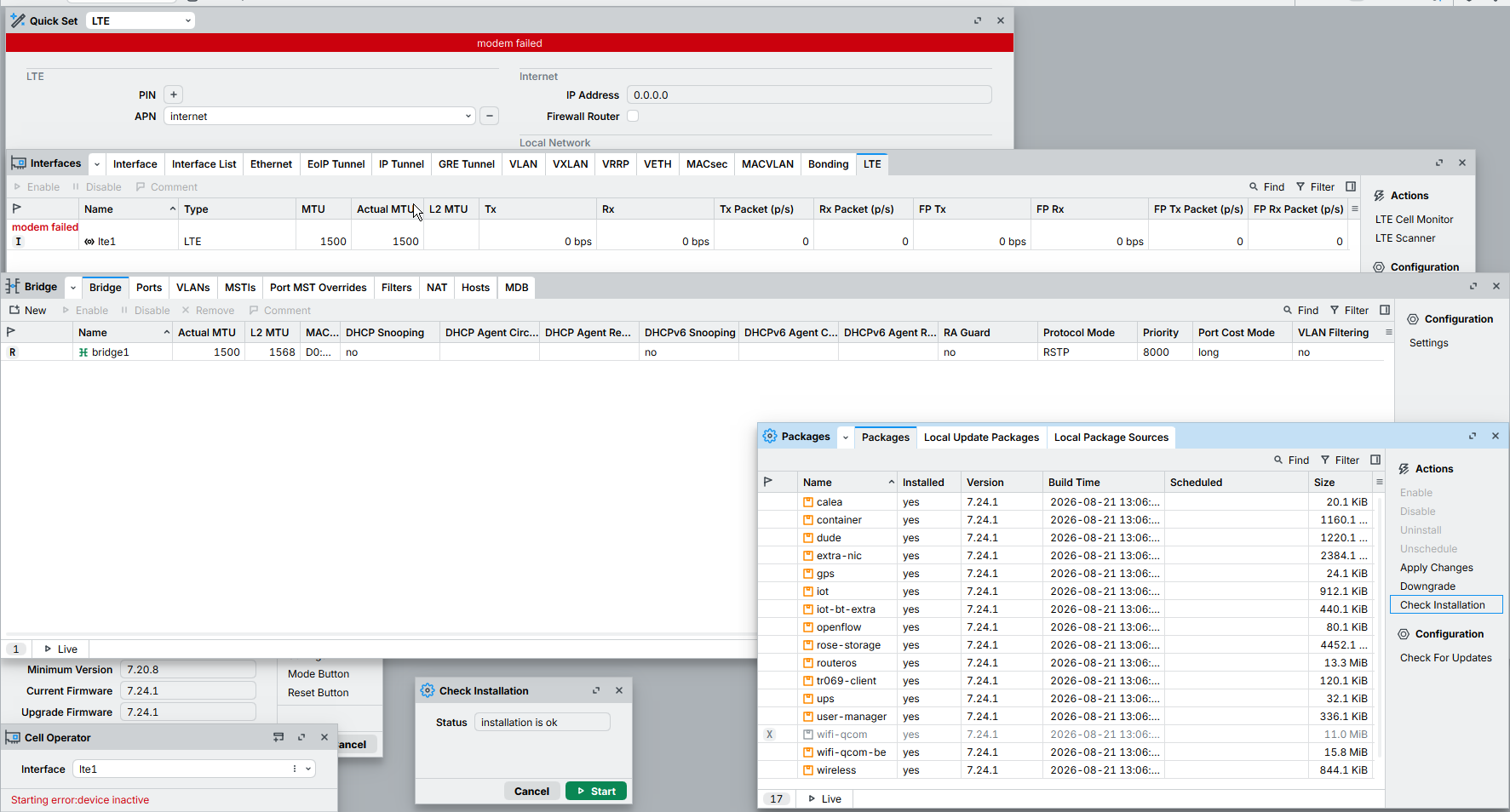Click the column layout icon in Bridge toolbar
The width and height of the screenshot is (1510, 812).
[1385, 310]
